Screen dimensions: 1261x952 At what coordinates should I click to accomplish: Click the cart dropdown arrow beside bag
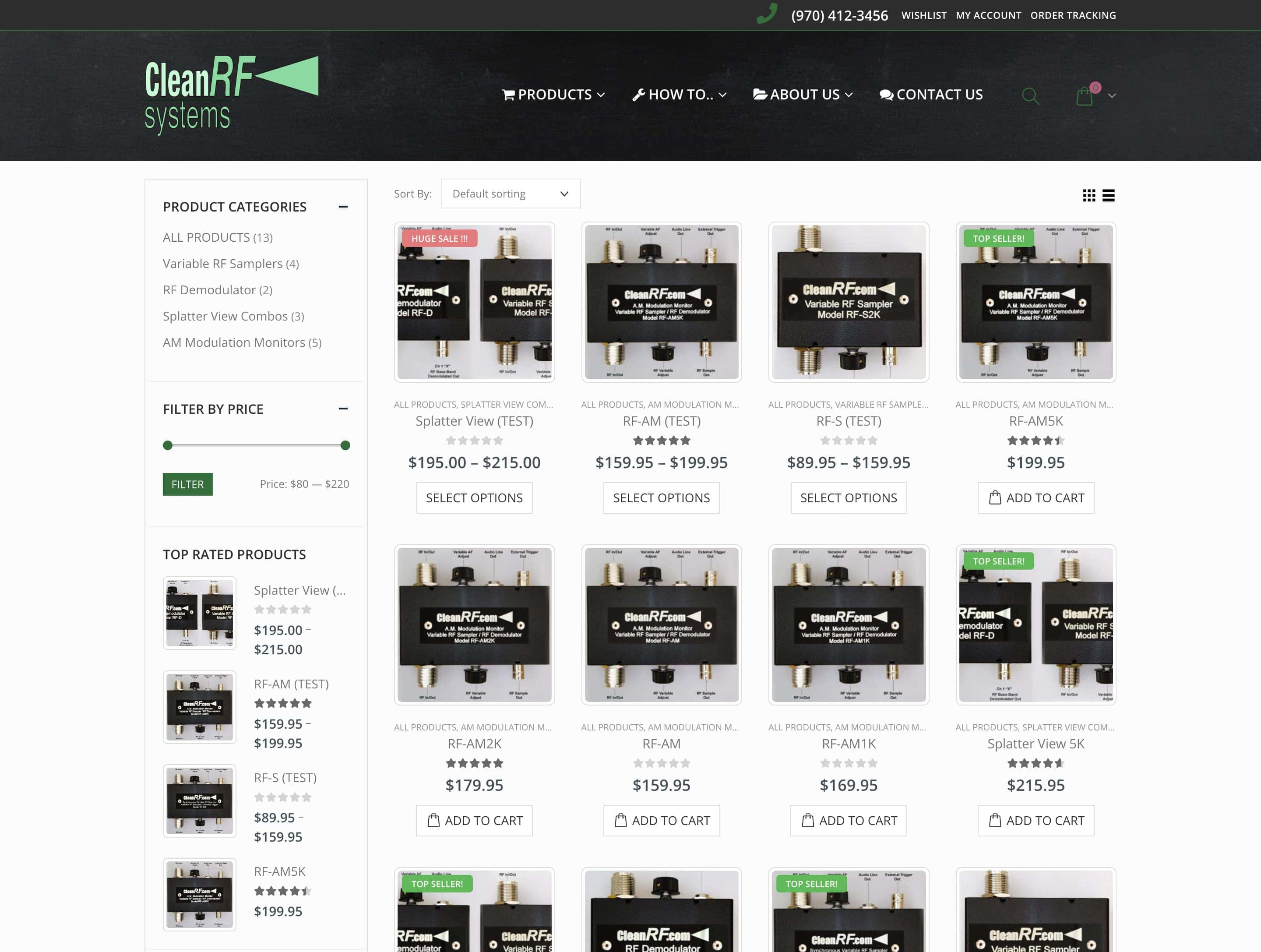click(1112, 96)
